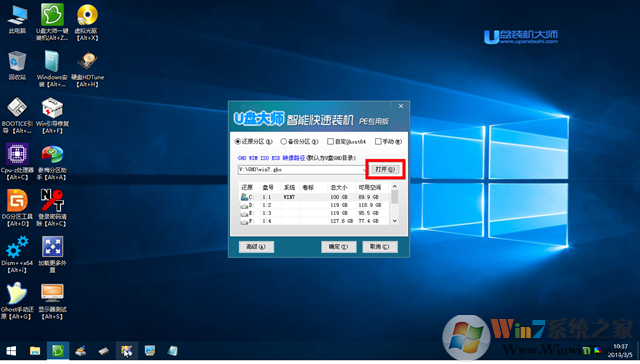Launch the 傲梅分区助手 desktop icon
The width and height of the screenshot is (640, 364).
[x=52, y=162]
